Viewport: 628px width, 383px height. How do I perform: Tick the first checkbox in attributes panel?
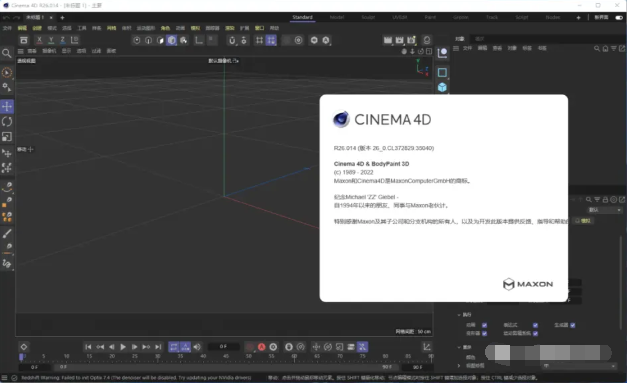pos(485,325)
